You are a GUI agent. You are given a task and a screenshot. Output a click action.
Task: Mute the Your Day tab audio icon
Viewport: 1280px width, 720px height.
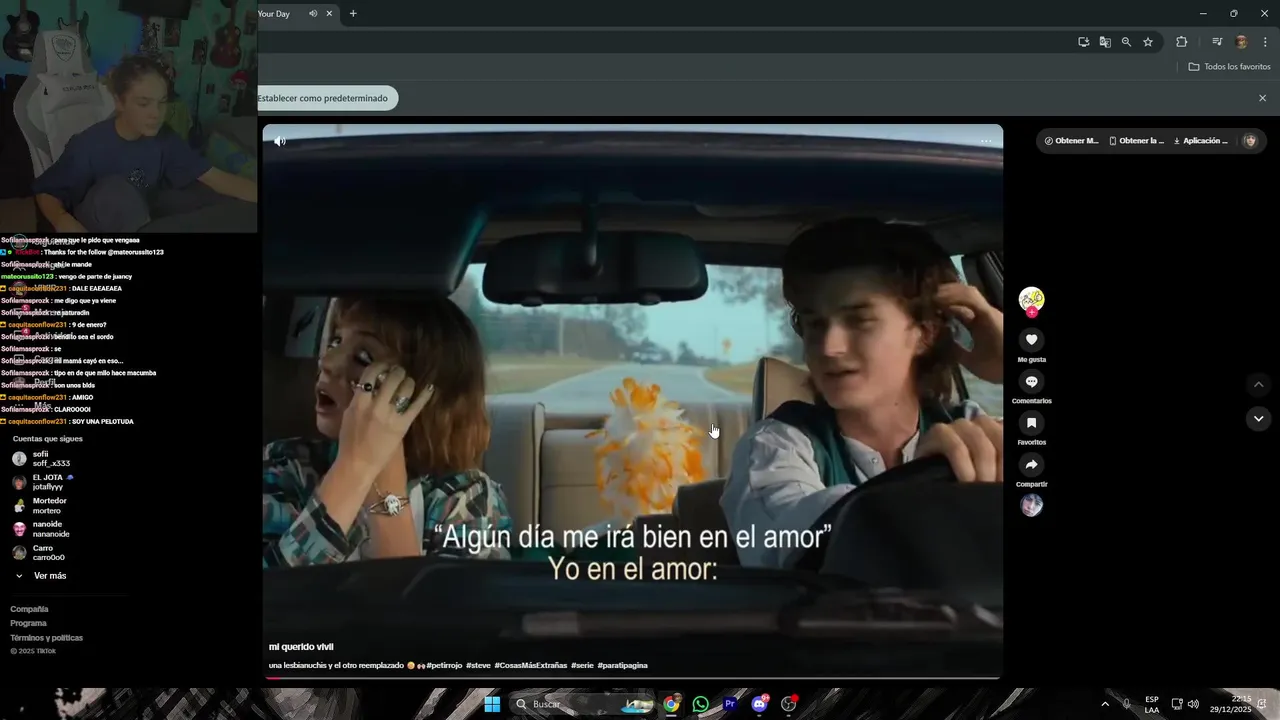(x=313, y=13)
